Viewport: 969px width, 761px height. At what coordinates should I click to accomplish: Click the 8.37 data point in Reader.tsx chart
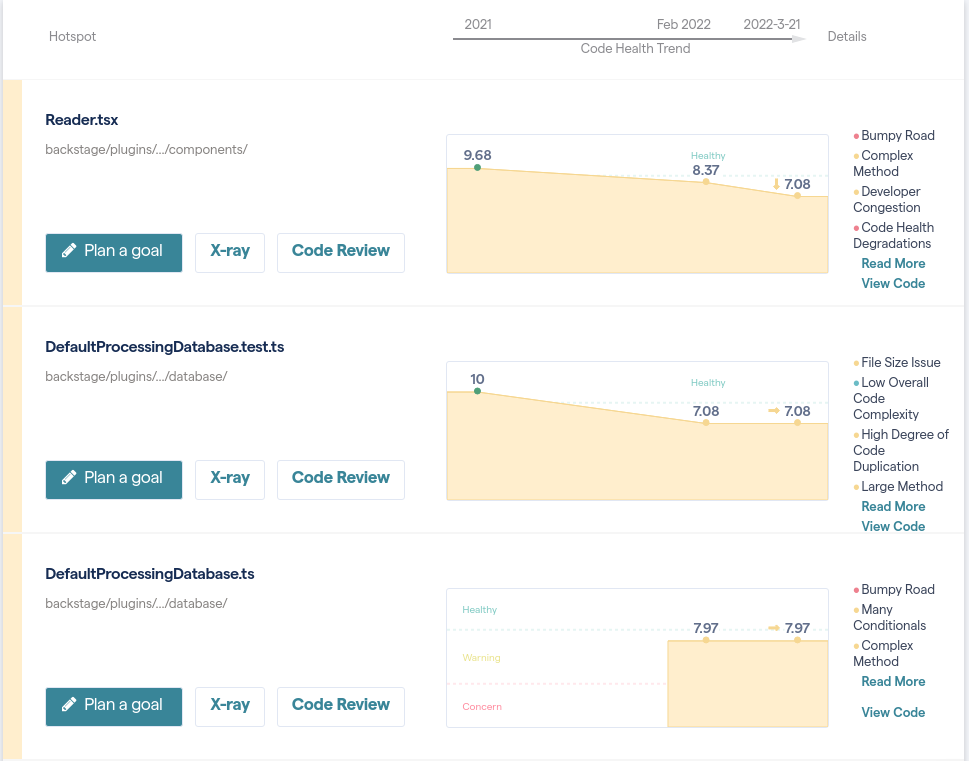coord(706,182)
